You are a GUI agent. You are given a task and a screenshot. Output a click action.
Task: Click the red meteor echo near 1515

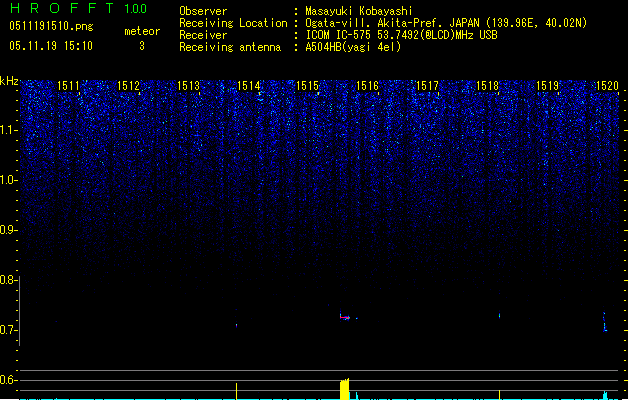[345, 317]
